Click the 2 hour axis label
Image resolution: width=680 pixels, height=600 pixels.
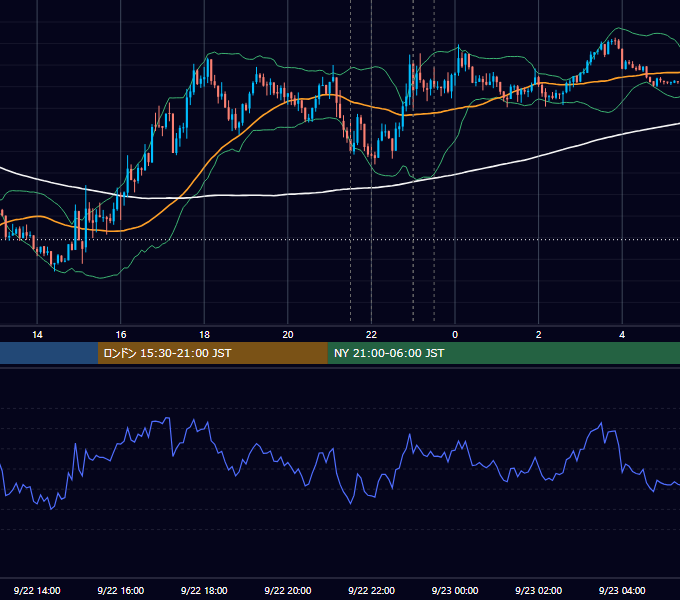pos(539,335)
